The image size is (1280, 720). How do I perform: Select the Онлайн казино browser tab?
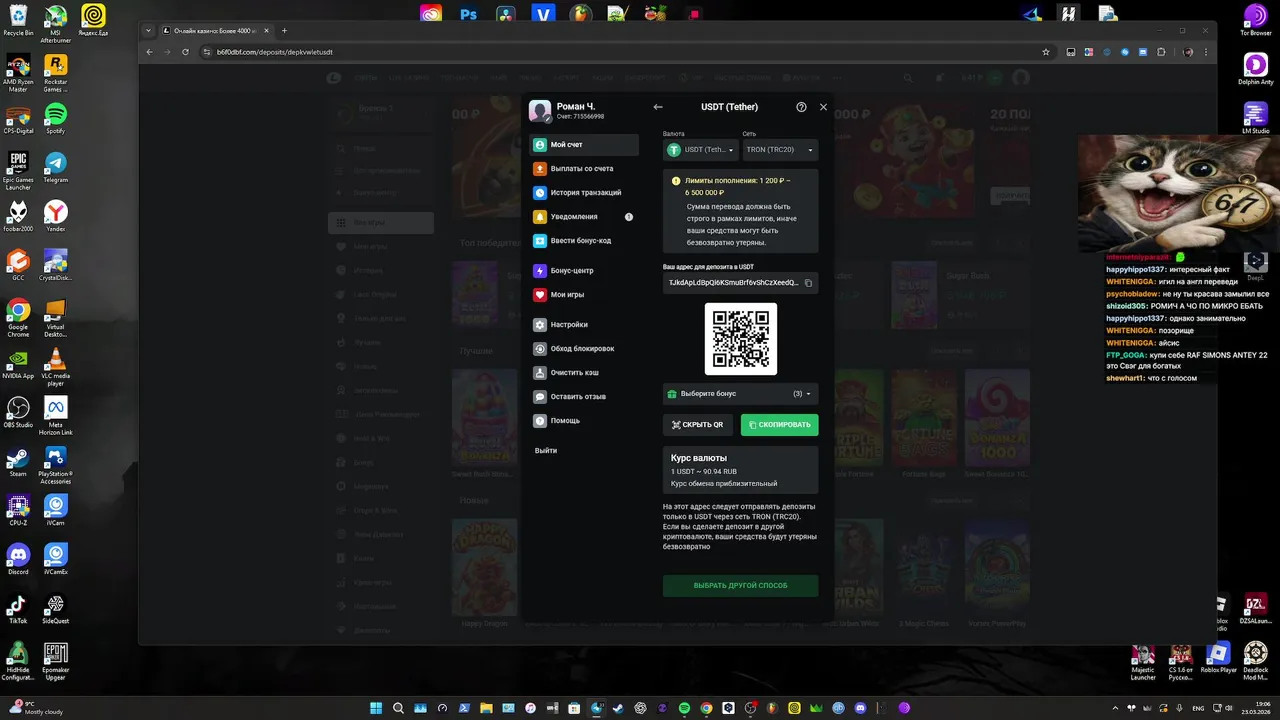(x=215, y=31)
